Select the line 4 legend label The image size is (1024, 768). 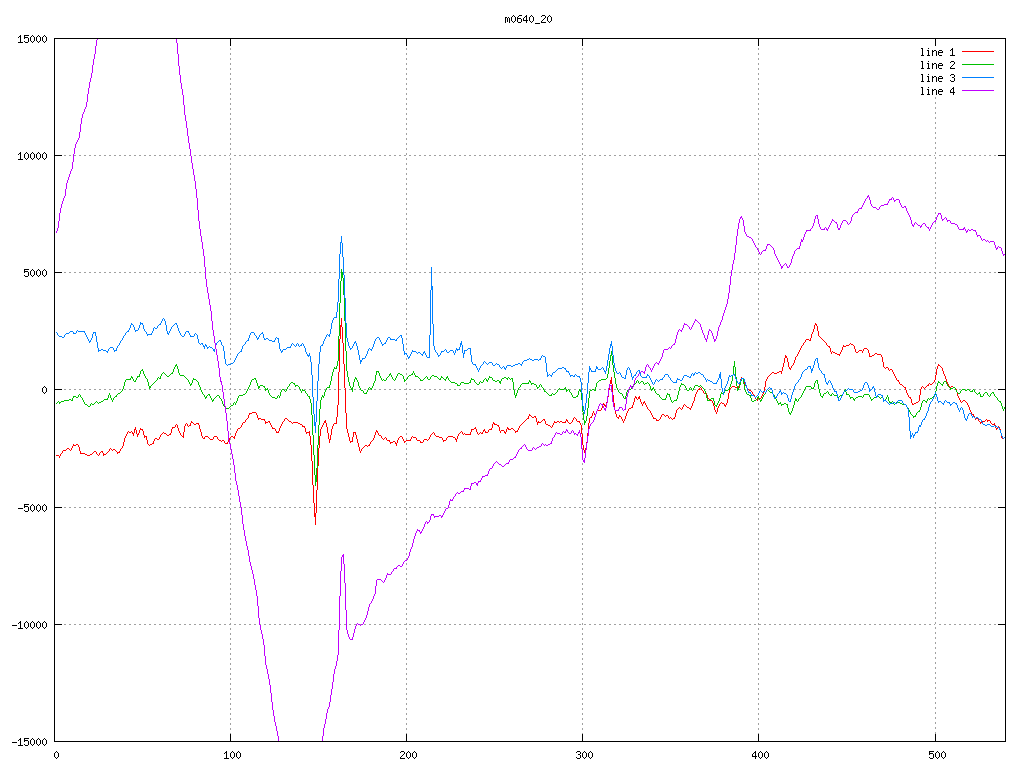(x=937, y=91)
